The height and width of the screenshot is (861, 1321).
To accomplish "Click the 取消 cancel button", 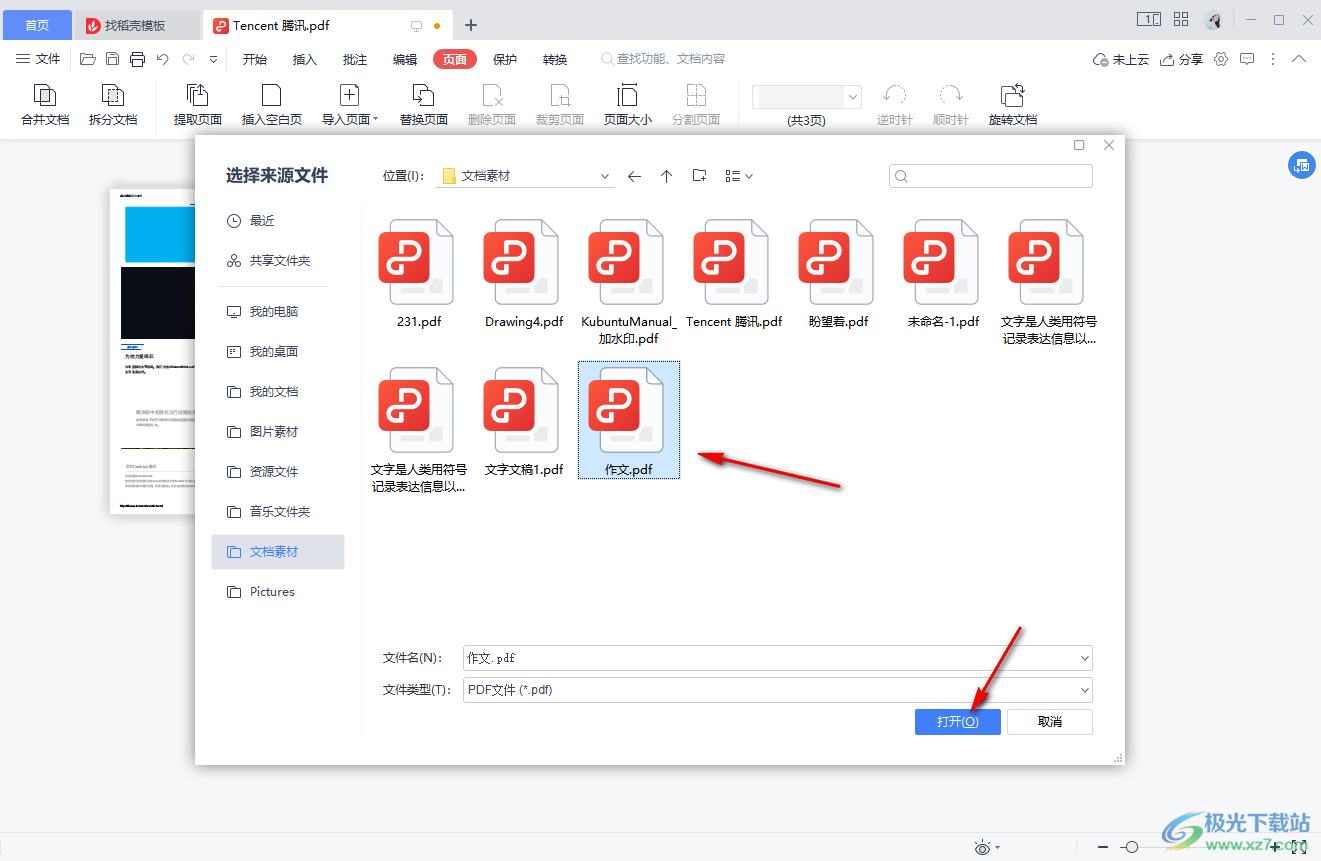I will click(1050, 721).
